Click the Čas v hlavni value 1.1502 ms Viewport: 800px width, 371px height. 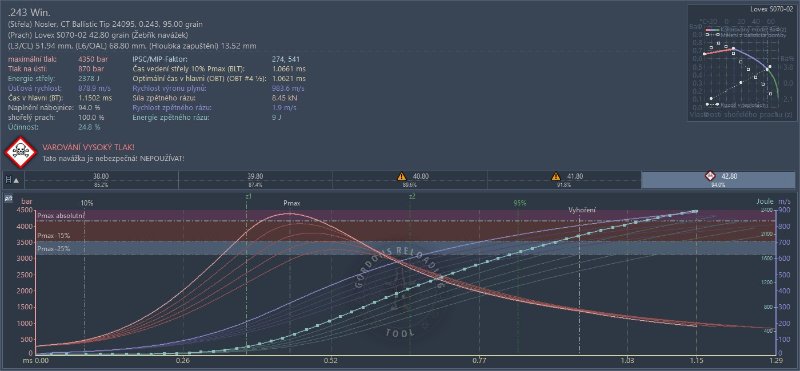click(x=95, y=97)
